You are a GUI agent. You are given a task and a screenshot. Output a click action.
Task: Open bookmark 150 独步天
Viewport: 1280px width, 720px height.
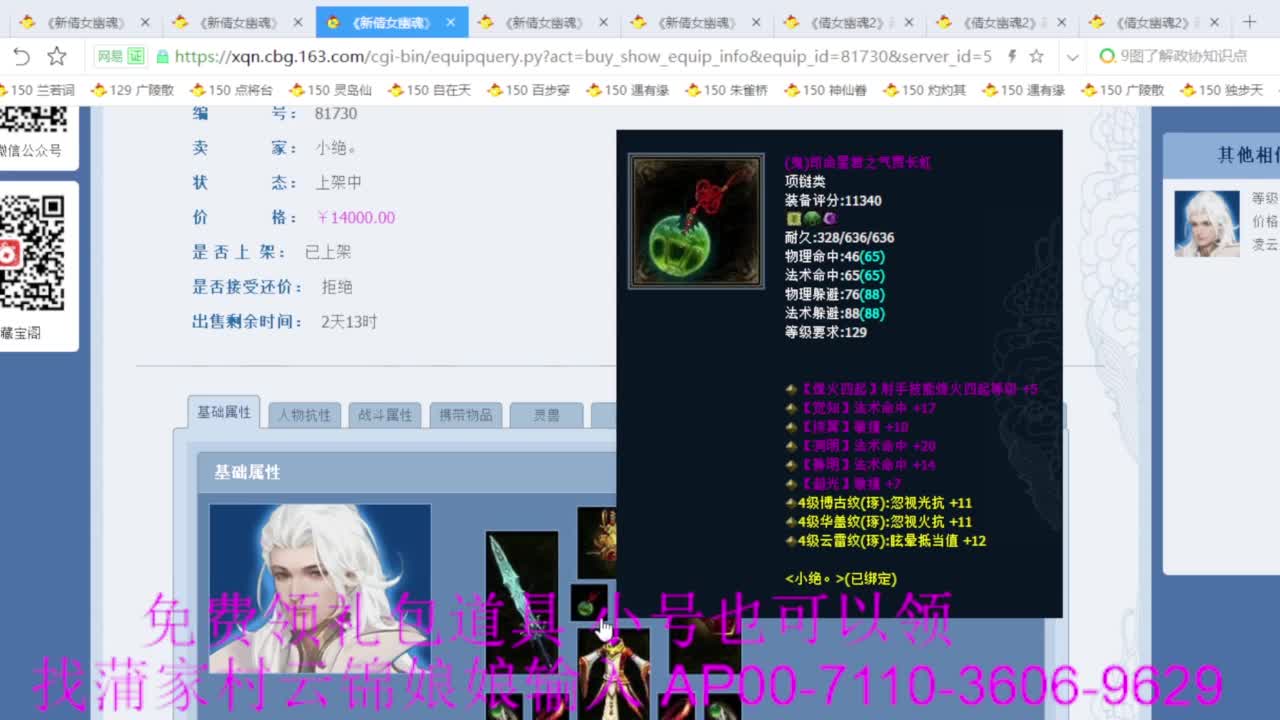tap(1221, 90)
